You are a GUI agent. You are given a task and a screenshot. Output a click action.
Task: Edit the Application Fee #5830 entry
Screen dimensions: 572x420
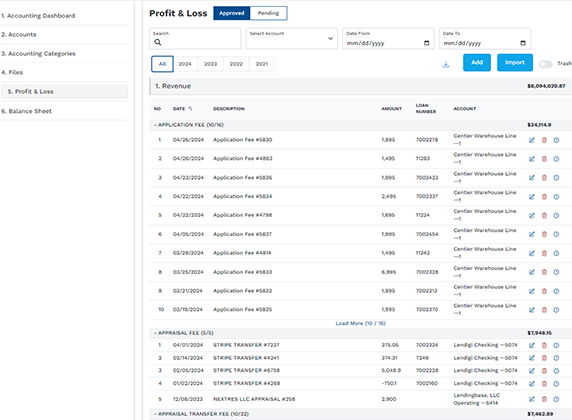click(532, 140)
